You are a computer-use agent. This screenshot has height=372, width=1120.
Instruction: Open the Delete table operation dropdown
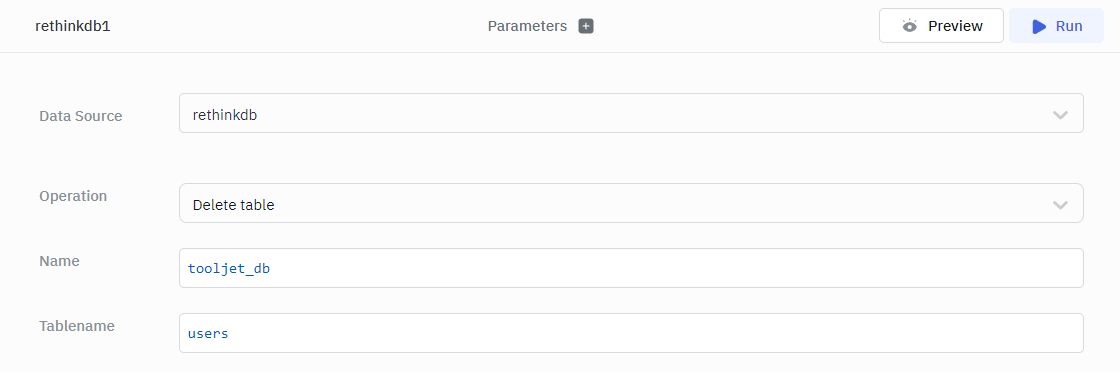click(631, 203)
